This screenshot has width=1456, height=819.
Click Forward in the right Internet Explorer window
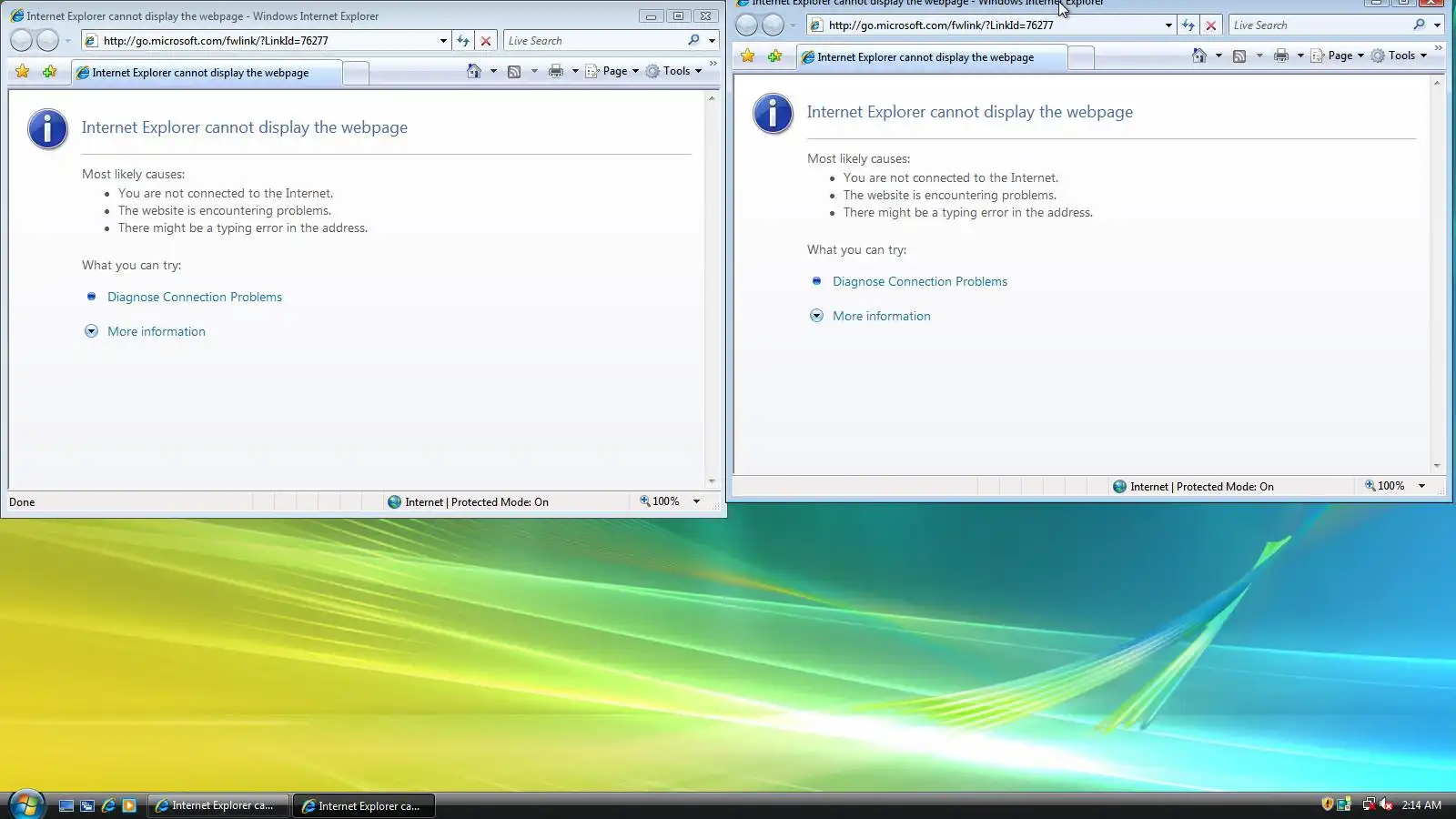[773, 25]
